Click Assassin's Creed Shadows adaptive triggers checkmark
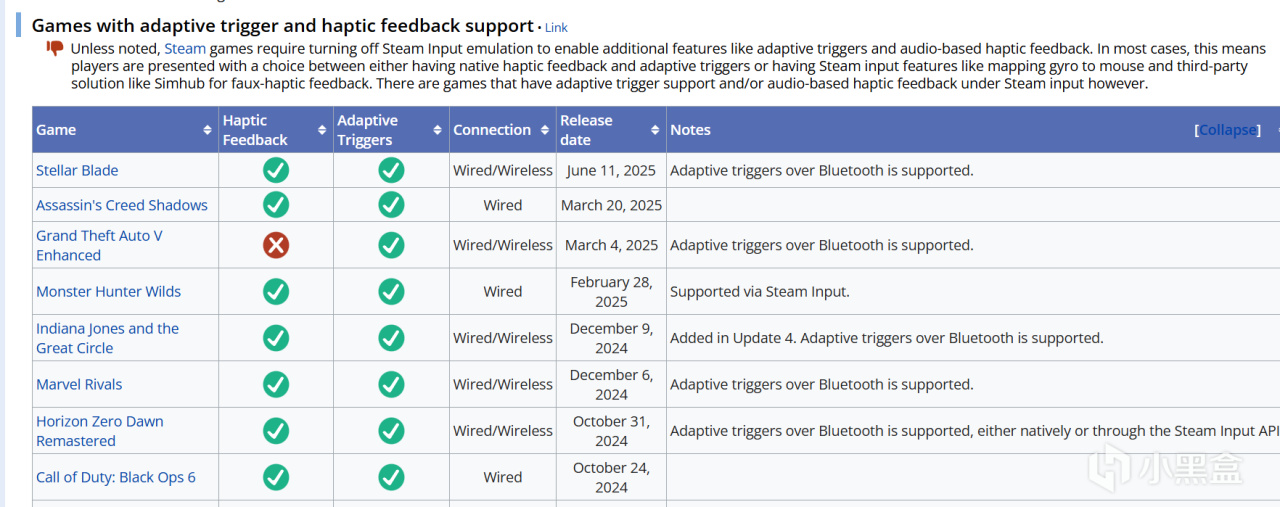Viewport: 1280px width, 507px height. point(391,205)
